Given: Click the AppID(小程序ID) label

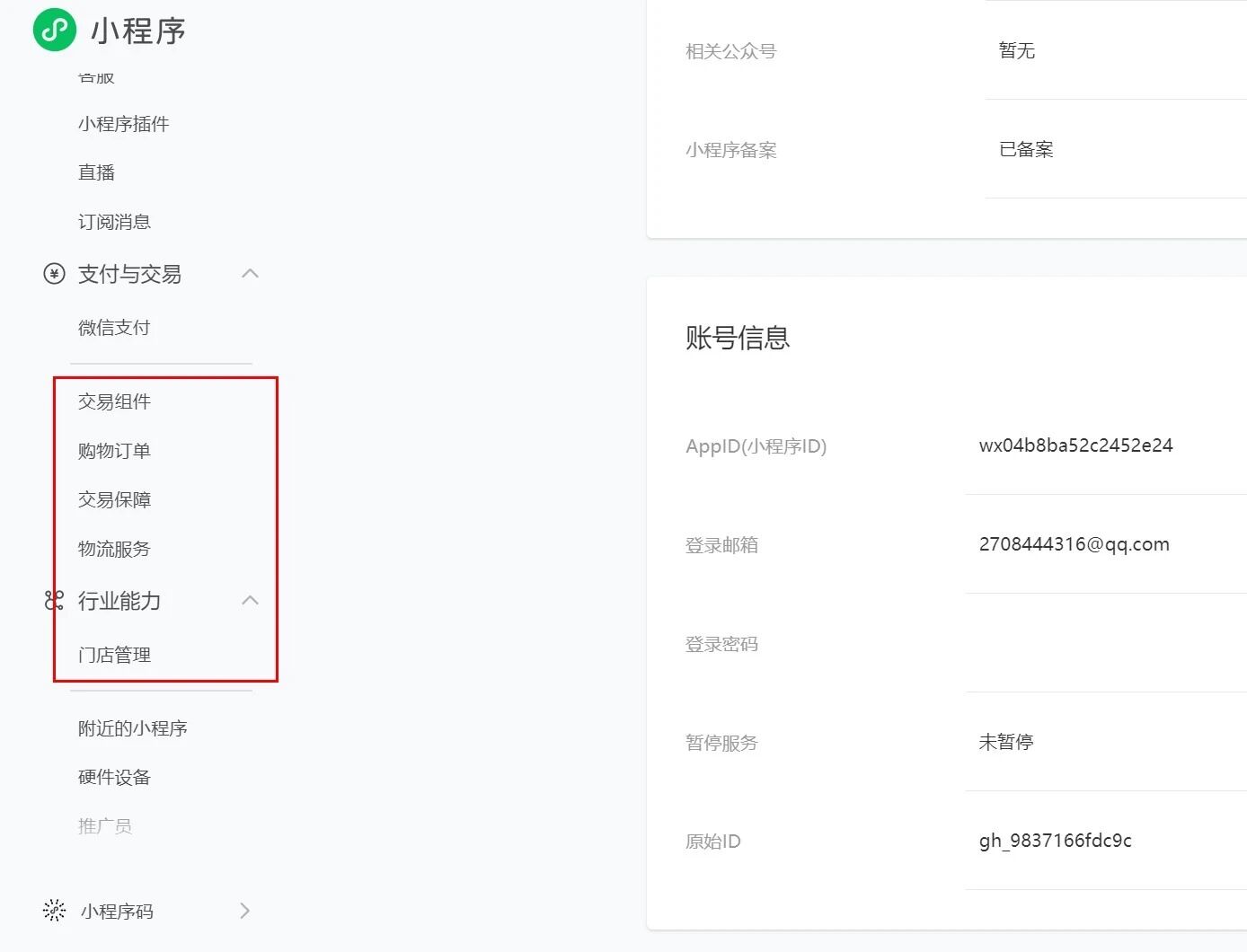Looking at the screenshot, I should coord(756,446).
